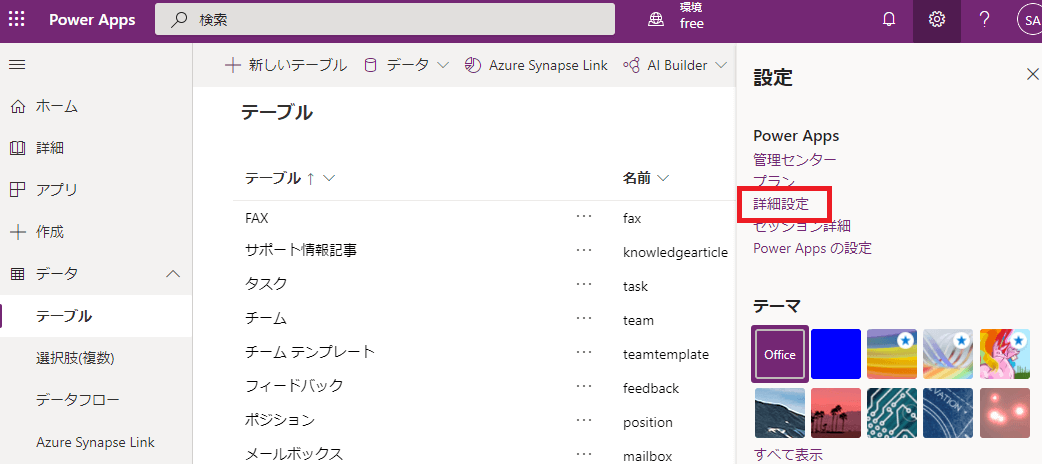Select アプリ in the left navigation
Viewport: 1042px width, 464px height.
[x=56, y=190]
